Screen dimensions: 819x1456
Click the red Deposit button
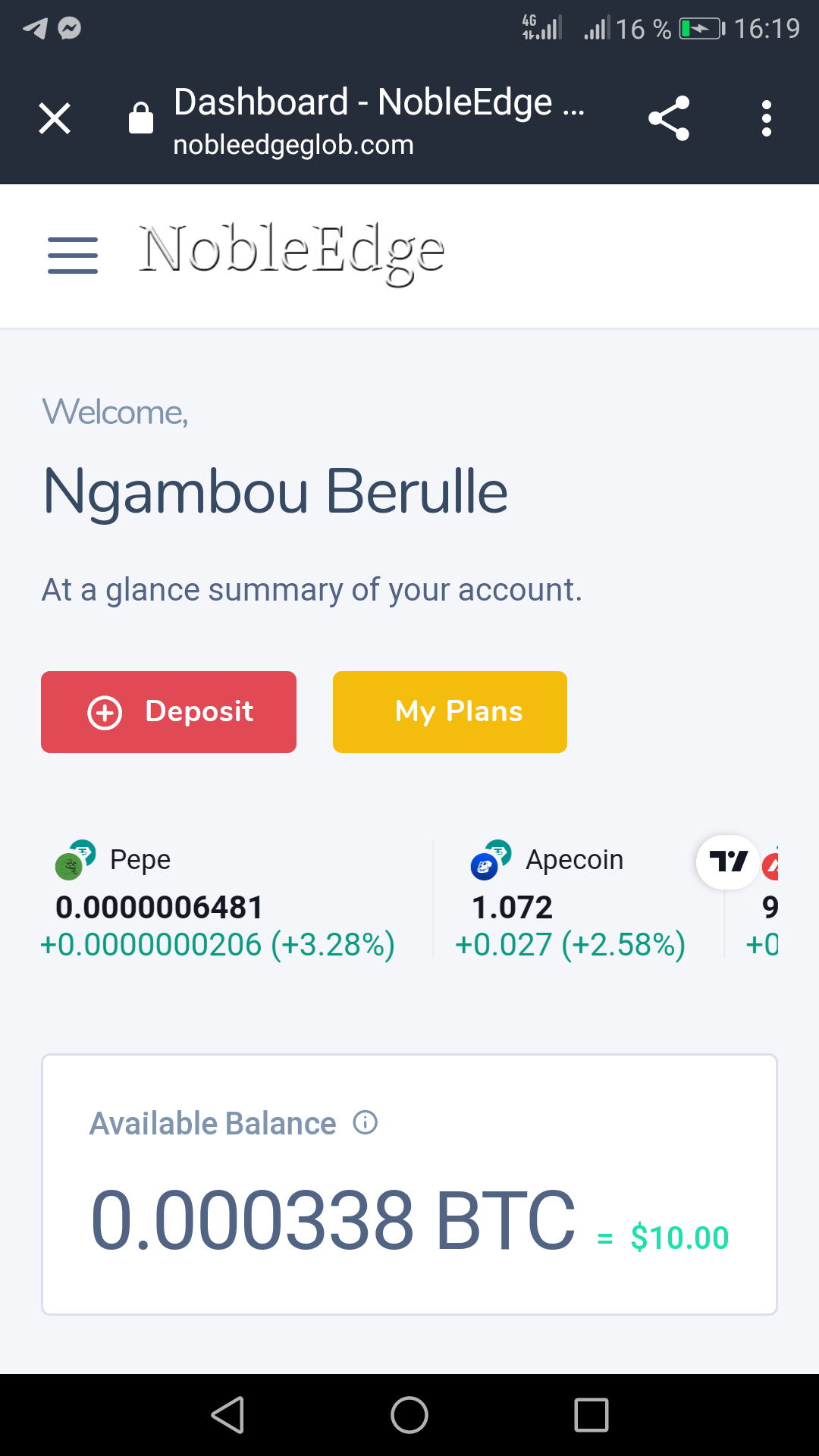[168, 712]
